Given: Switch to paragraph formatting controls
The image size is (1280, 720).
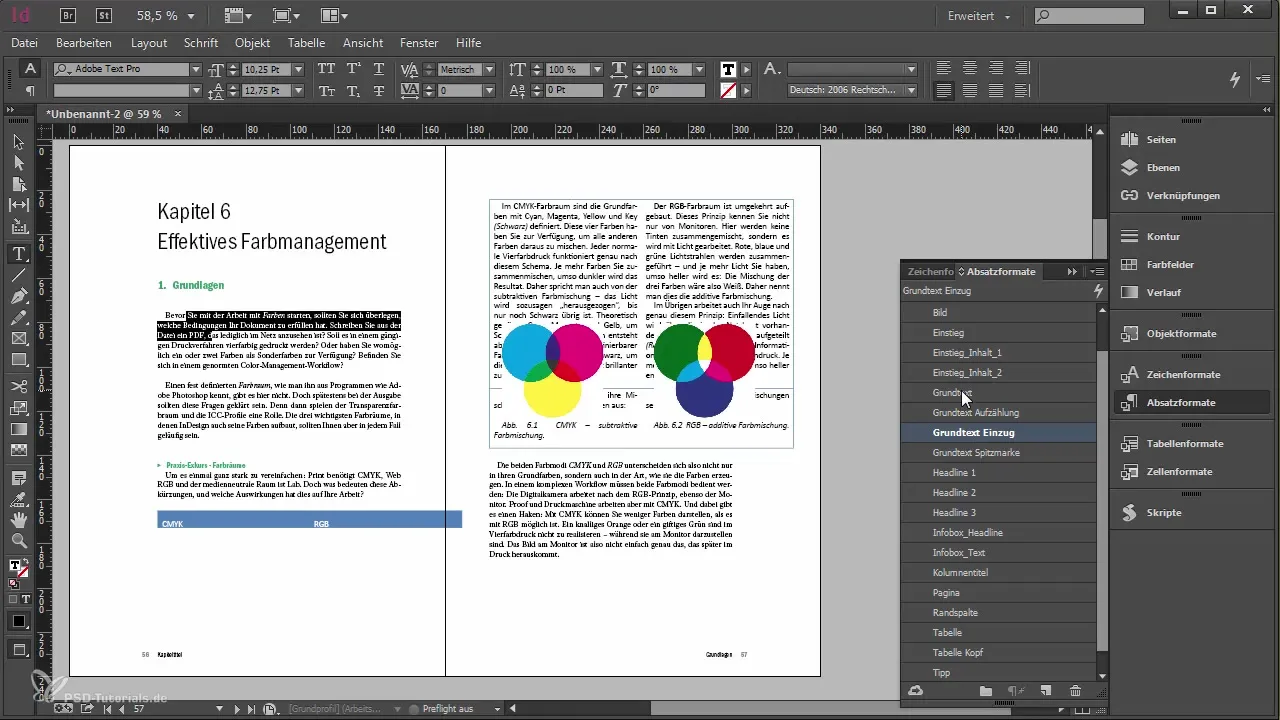Looking at the screenshot, I should coord(30,90).
